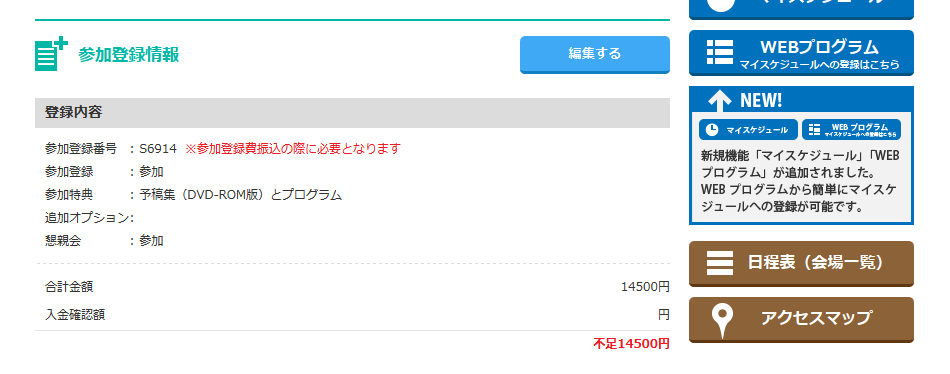Click the map pin icon on アクセスマップ
This screenshot has height=374, width=950.
722,319
